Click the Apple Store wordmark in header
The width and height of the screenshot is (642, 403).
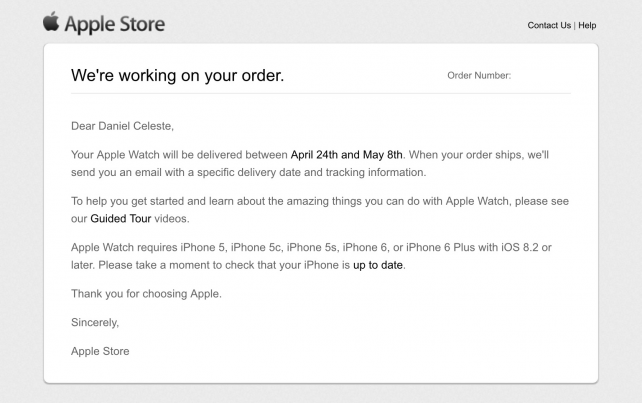tap(115, 24)
